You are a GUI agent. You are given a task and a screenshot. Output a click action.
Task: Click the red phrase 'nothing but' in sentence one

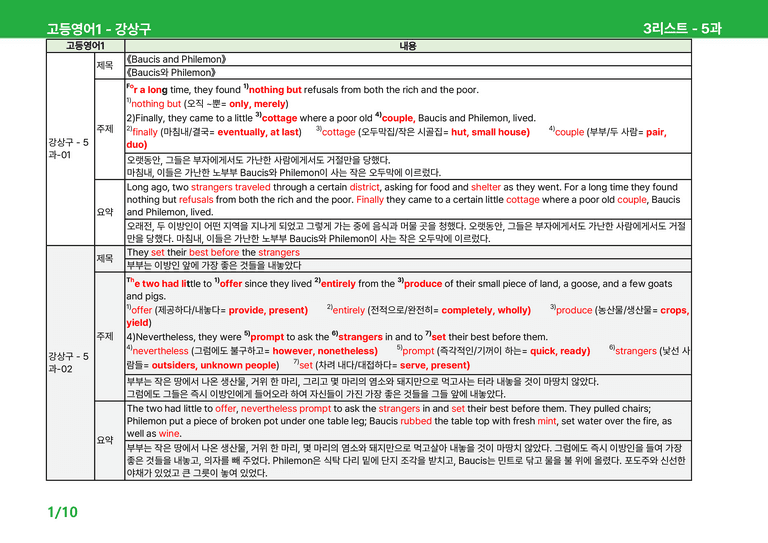[x=275, y=90]
